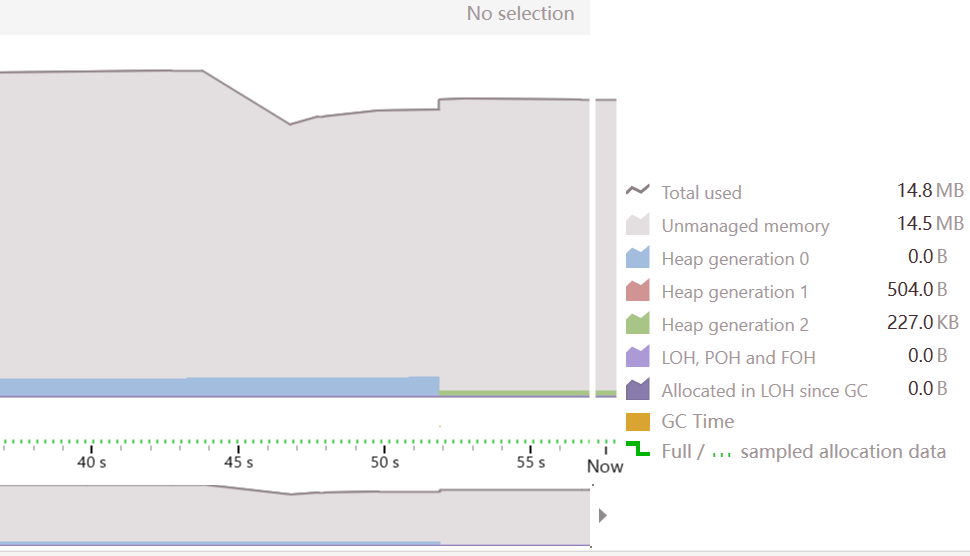This screenshot has width=970, height=556.
Task: Click the Heap generation 1 red icon
Action: pos(637,290)
